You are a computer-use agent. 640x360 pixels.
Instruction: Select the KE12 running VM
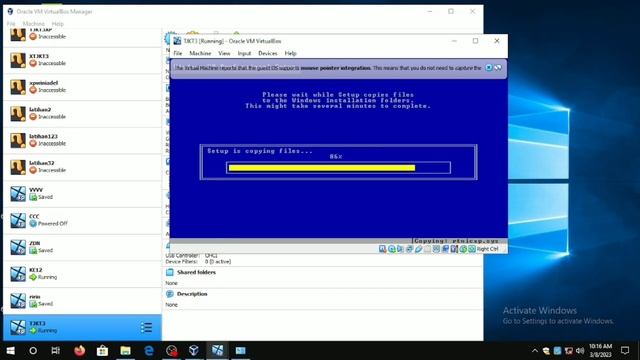[x=82, y=274]
